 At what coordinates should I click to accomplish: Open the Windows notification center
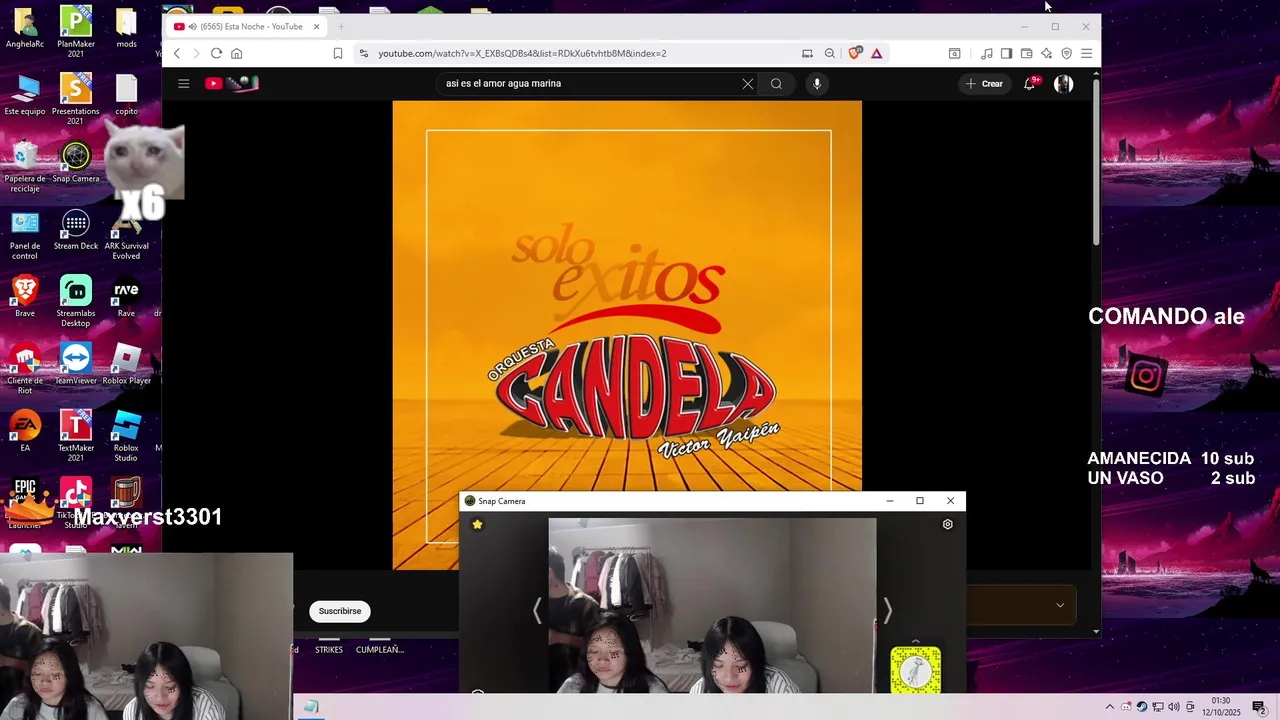tap(1259, 707)
